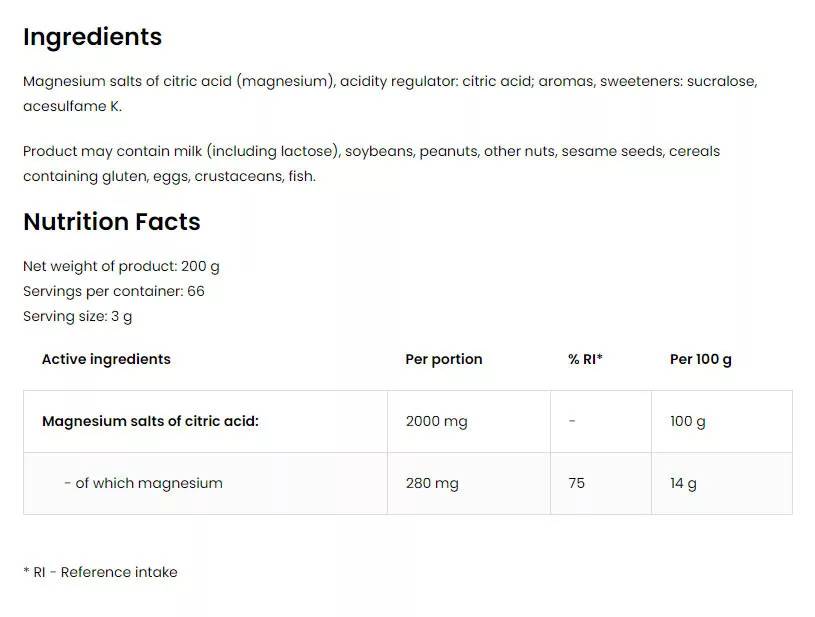Click the 2000 mg cell
Image resolution: width=815 pixels, height=617 pixels.
(x=436, y=421)
